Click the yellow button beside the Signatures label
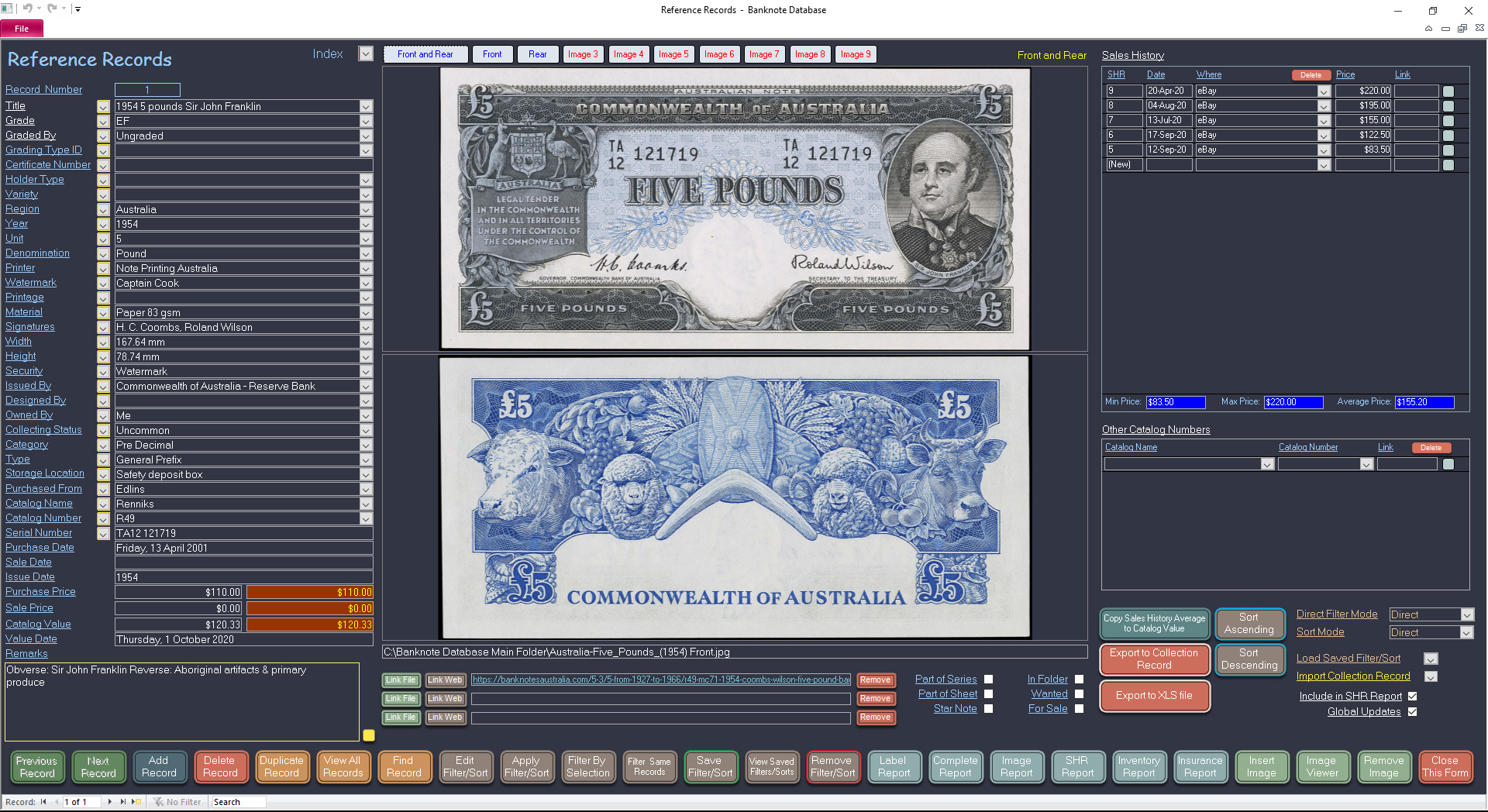 click(103, 328)
